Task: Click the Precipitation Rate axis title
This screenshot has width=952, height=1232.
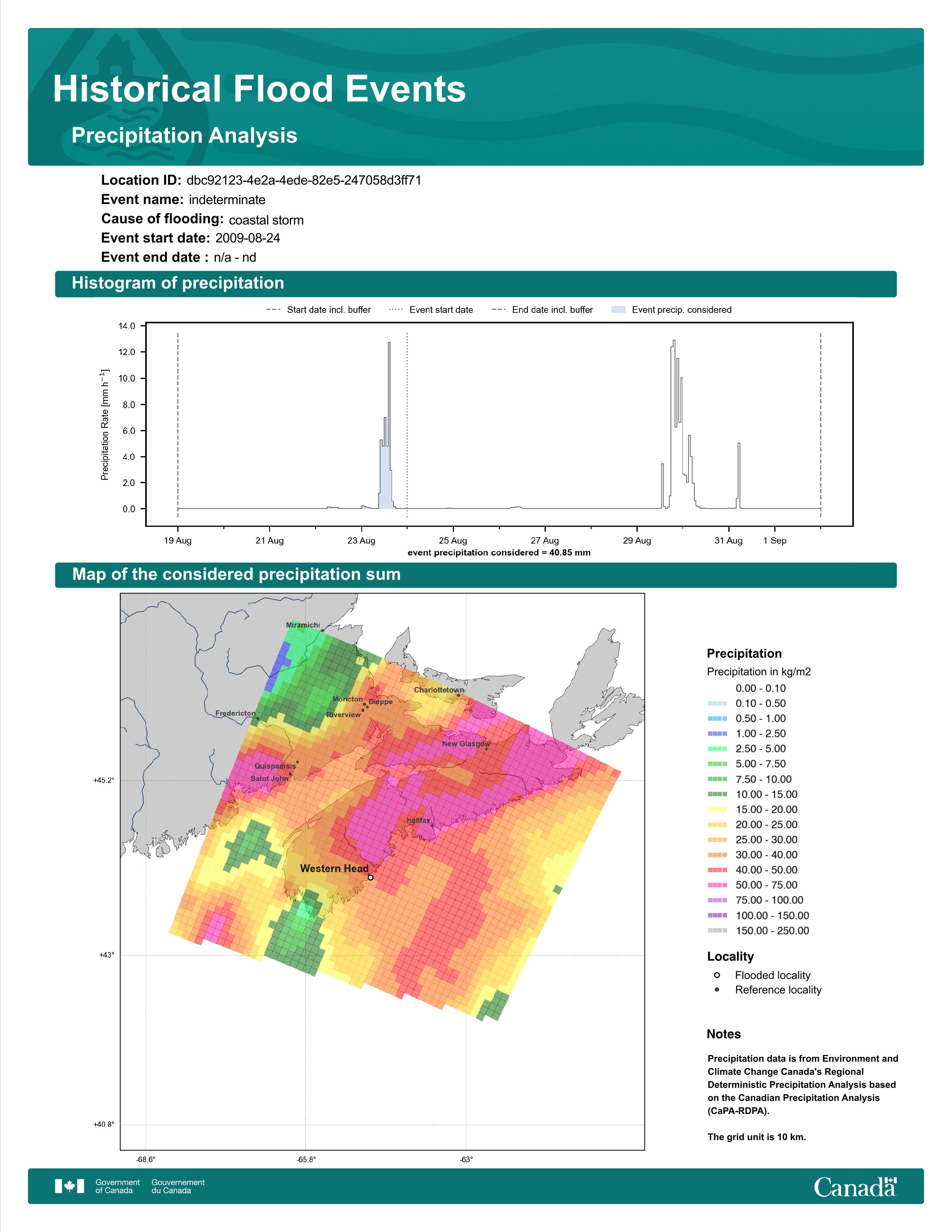Action: click(x=104, y=425)
